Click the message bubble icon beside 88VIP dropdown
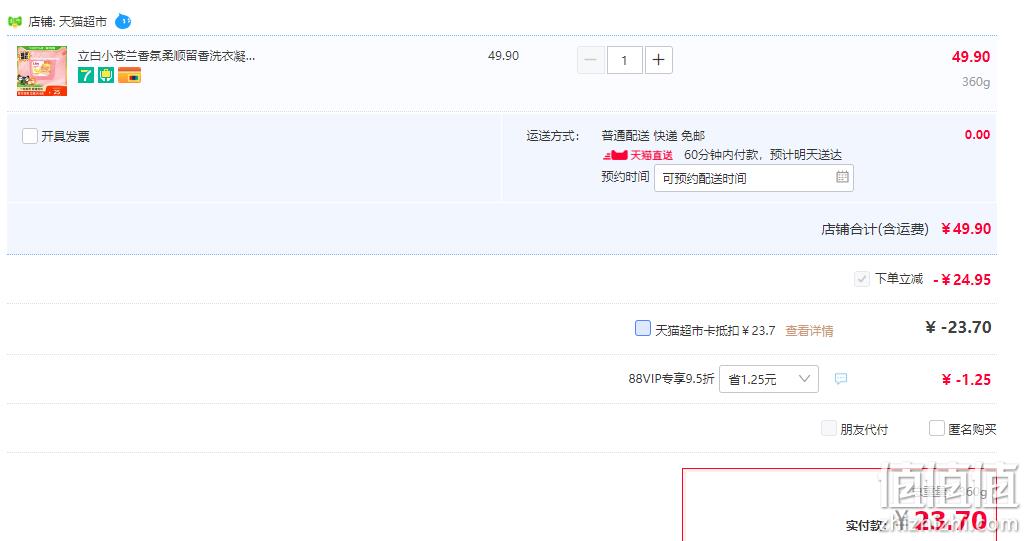This screenshot has width=1028, height=541. click(x=840, y=379)
